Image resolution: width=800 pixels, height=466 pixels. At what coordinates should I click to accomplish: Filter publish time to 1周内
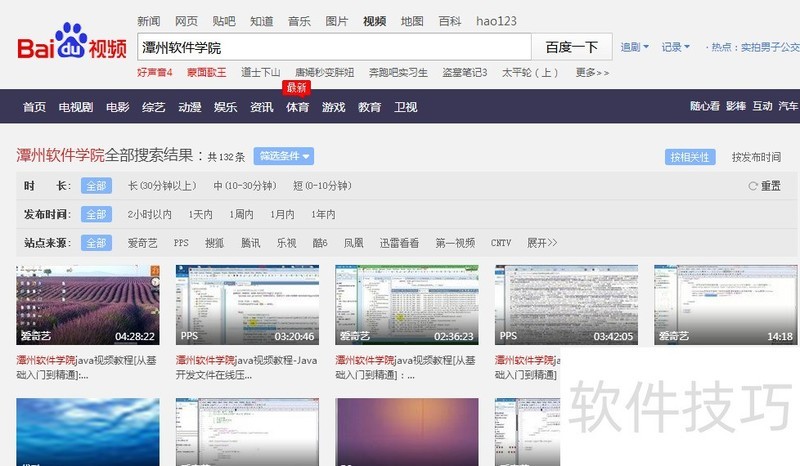pyautogui.click(x=241, y=214)
